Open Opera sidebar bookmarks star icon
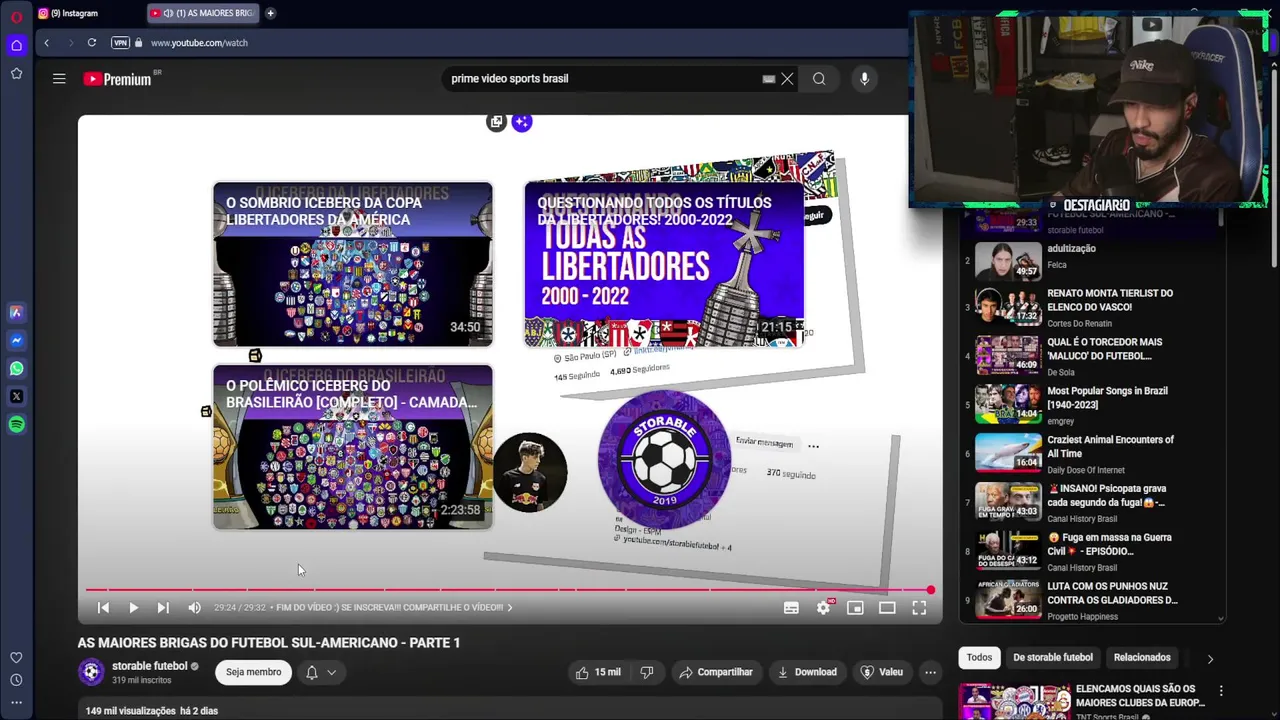1280x720 pixels. click(x=16, y=73)
